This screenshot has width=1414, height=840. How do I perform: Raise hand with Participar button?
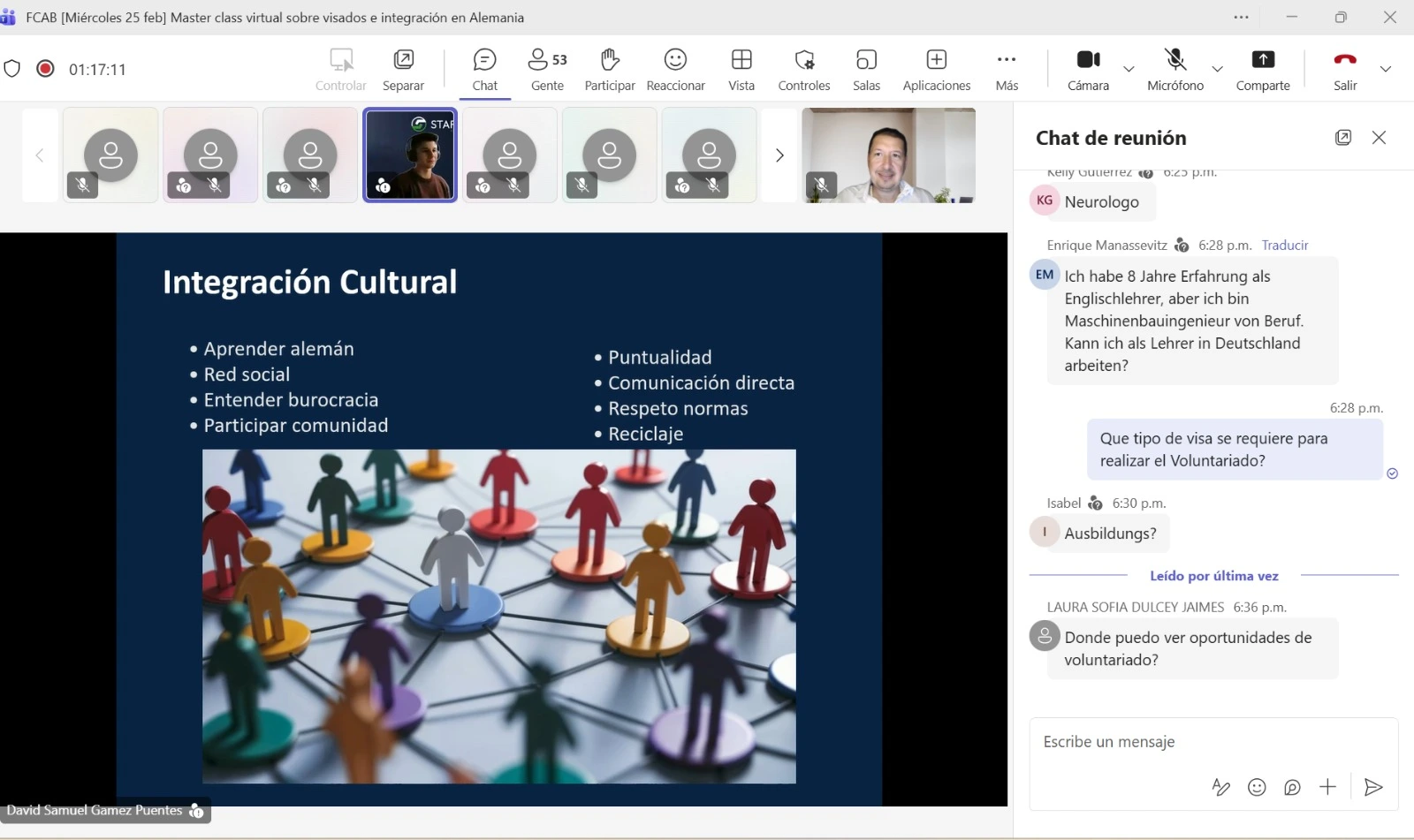(x=610, y=69)
